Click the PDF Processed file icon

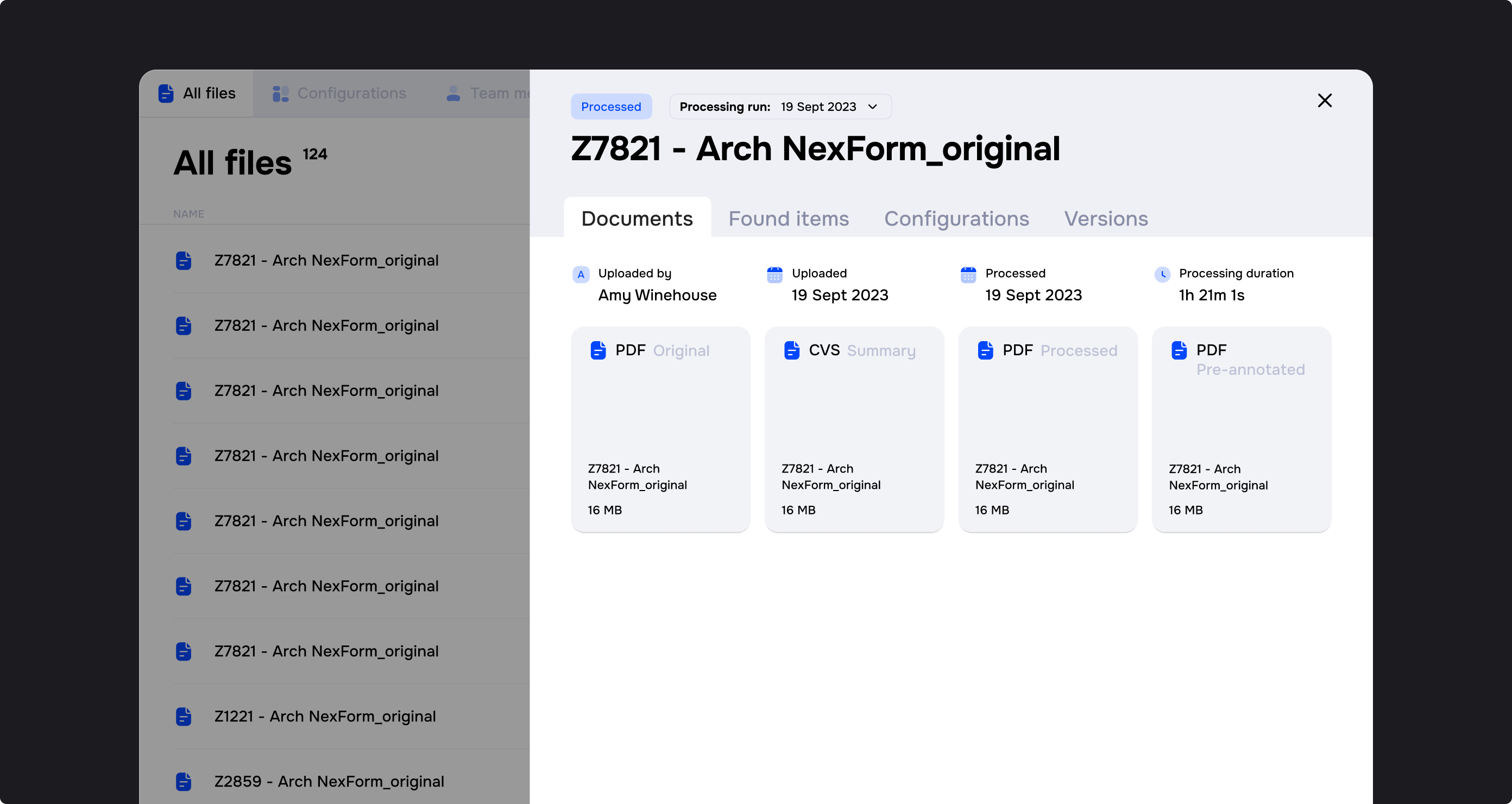986,350
